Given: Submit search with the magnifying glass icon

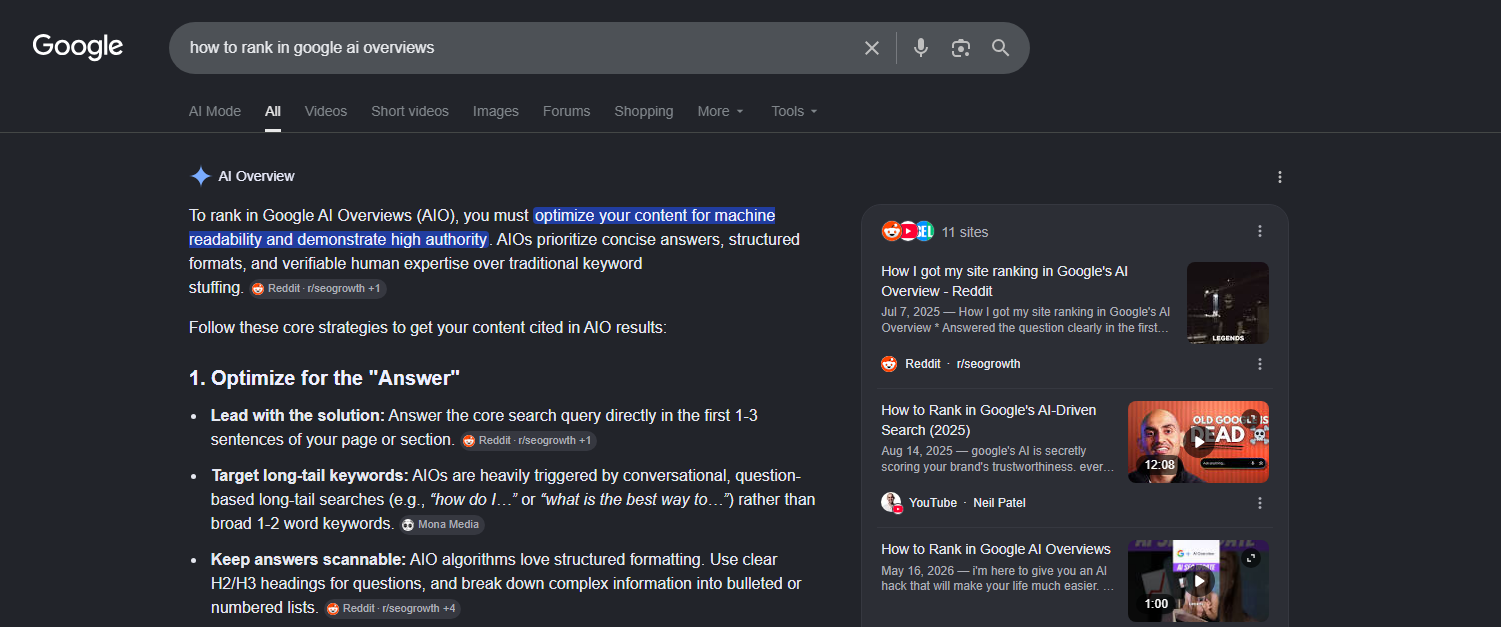Looking at the screenshot, I should 1001,48.
